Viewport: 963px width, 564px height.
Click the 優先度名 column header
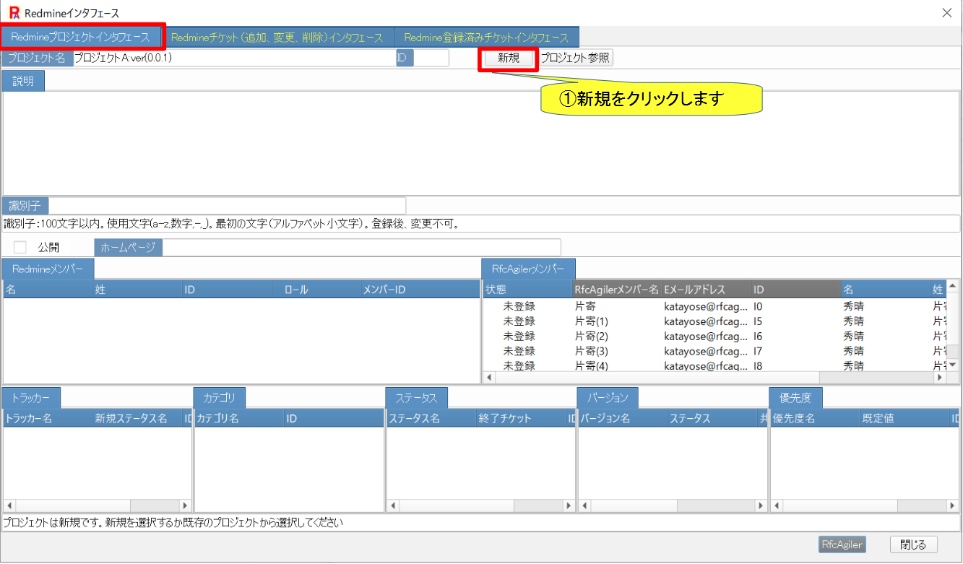pos(815,418)
